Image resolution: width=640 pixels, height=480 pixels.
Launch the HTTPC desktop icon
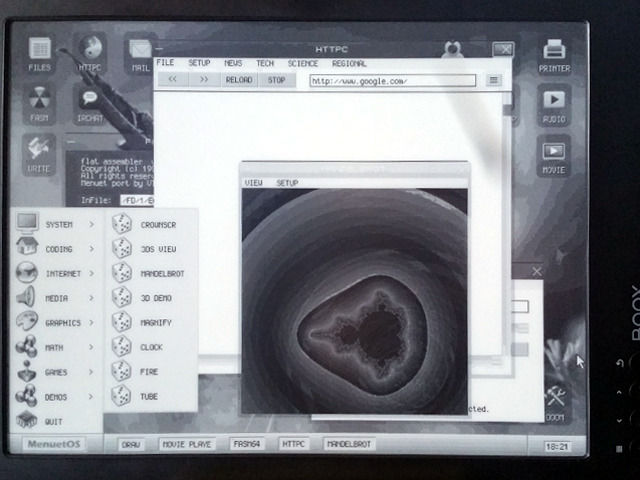pos(90,54)
